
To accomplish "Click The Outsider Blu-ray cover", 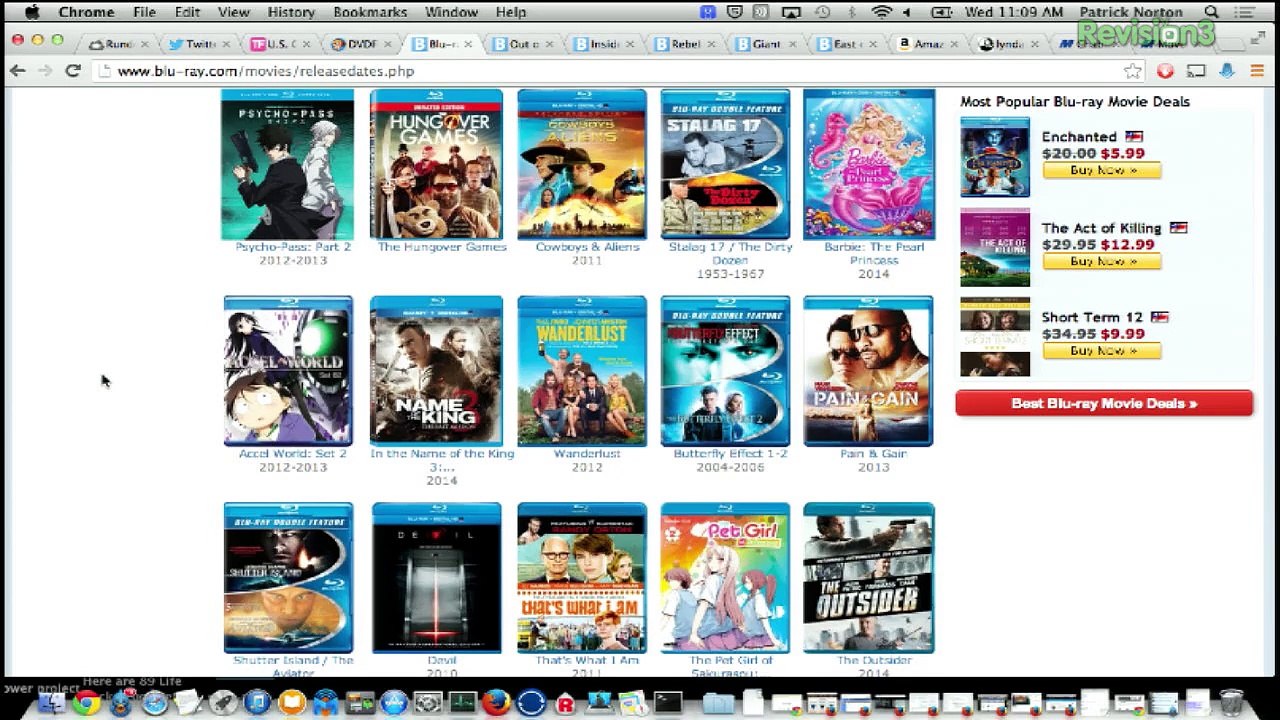I will [x=868, y=578].
